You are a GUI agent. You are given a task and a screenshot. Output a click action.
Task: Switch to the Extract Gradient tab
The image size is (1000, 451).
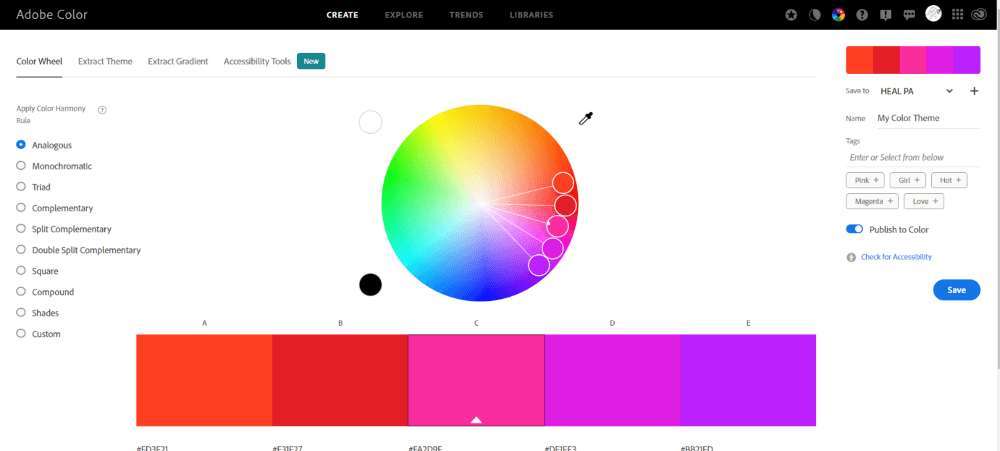pyautogui.click(x=178, y=61)
